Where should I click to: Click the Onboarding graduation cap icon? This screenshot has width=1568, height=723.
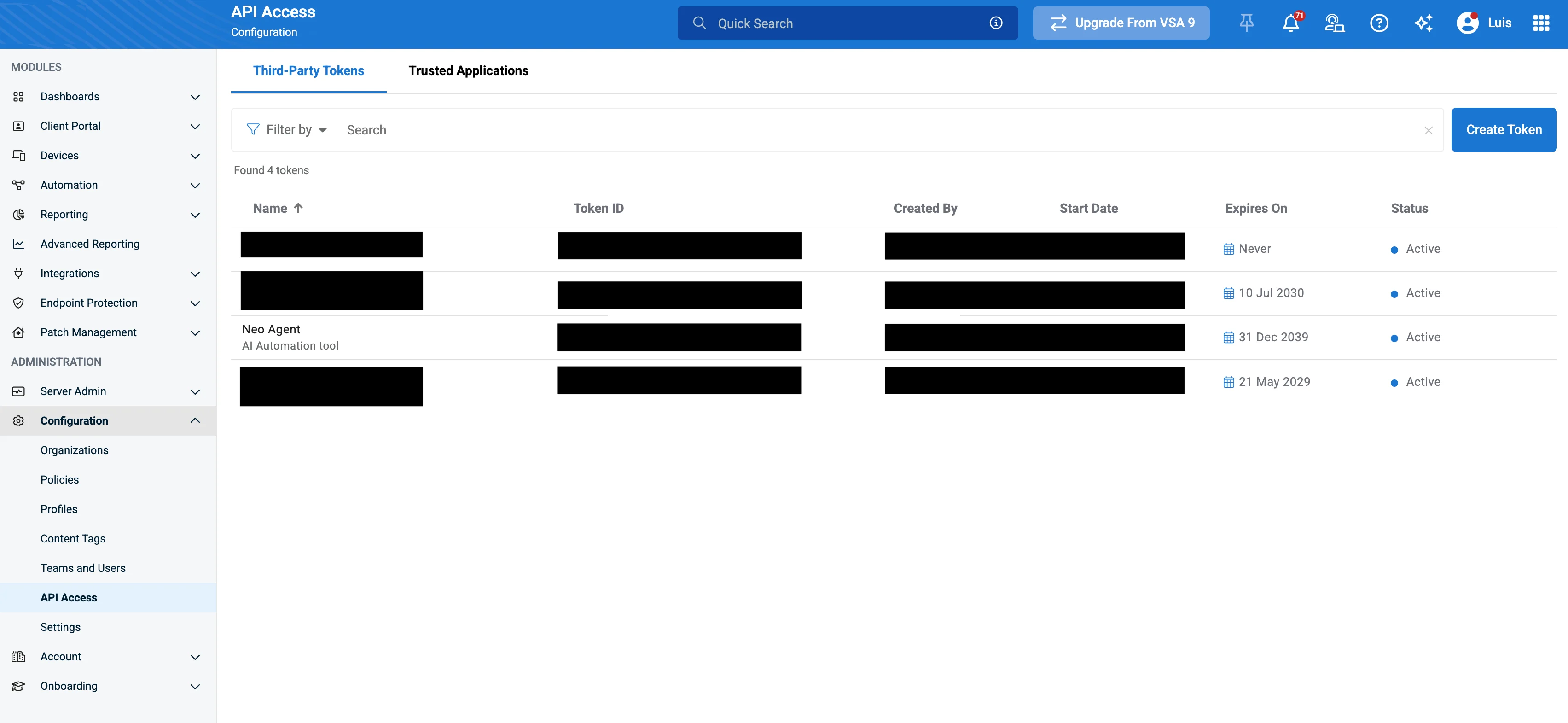[x=18, y=686]
